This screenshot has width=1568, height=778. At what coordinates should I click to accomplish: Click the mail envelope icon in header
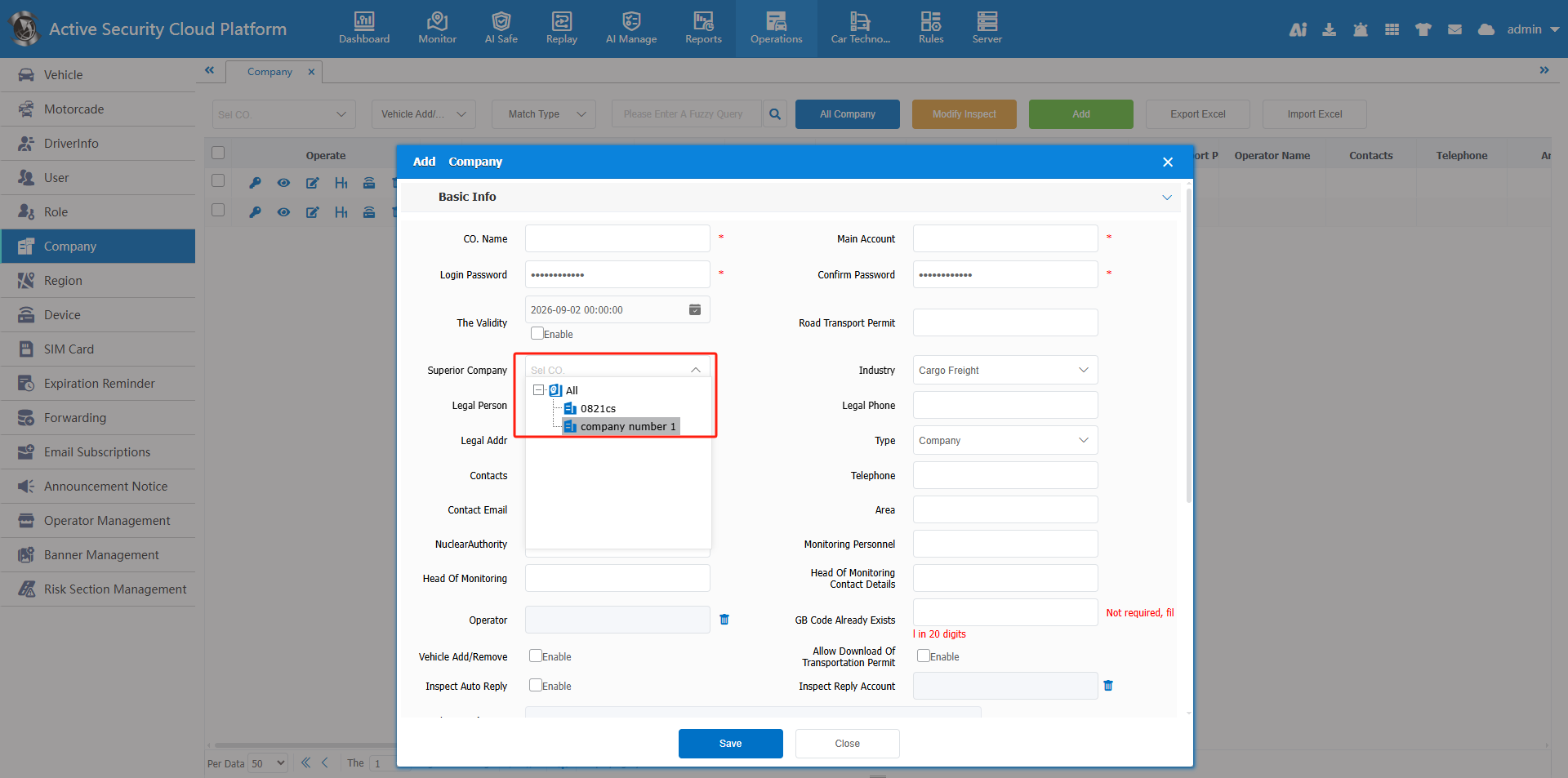click(1454, 29)
